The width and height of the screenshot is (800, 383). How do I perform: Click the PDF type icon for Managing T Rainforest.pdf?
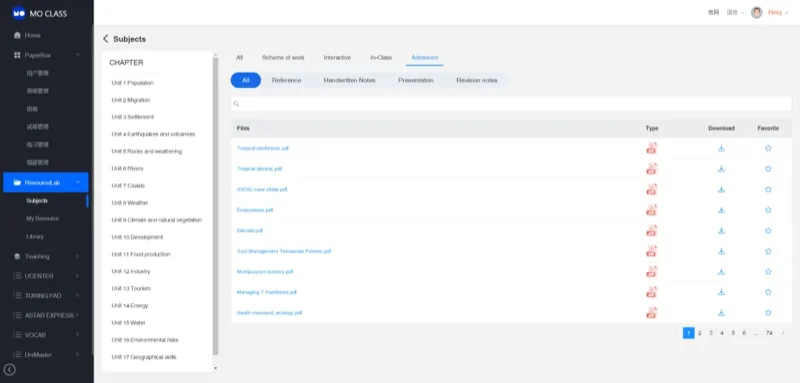pyautogui.click(x=652, y=292)
